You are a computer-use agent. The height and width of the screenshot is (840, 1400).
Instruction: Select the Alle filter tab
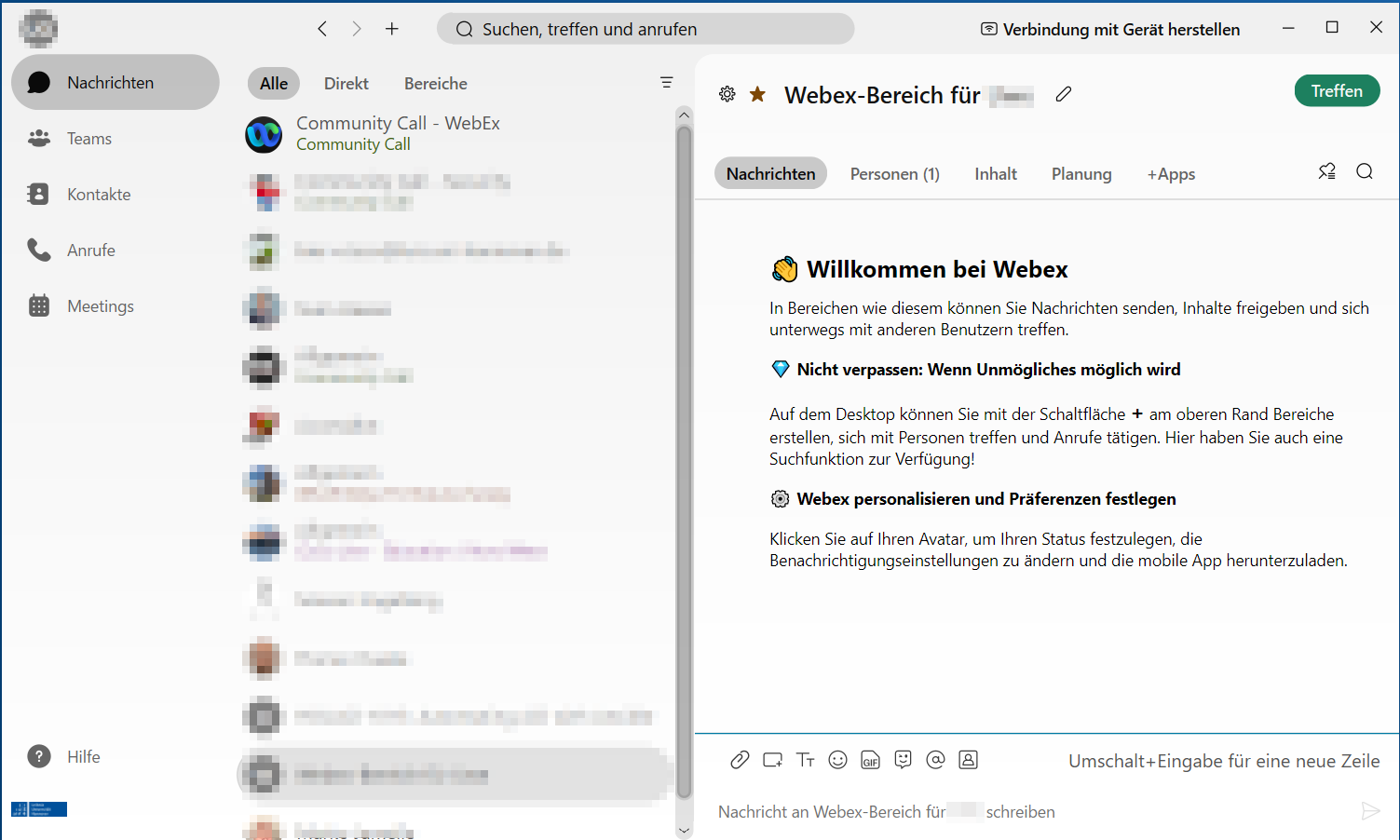(x=274, y=84)
